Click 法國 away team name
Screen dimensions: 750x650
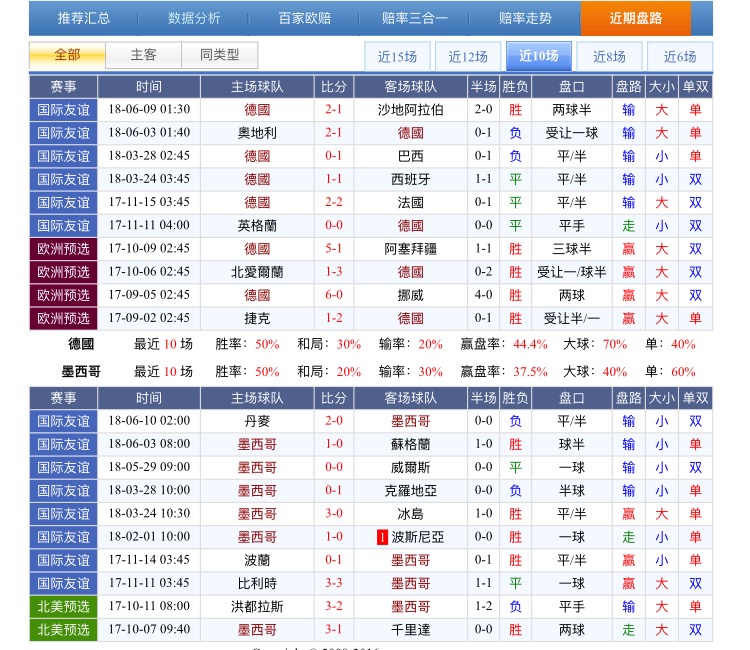coord(410,203)
